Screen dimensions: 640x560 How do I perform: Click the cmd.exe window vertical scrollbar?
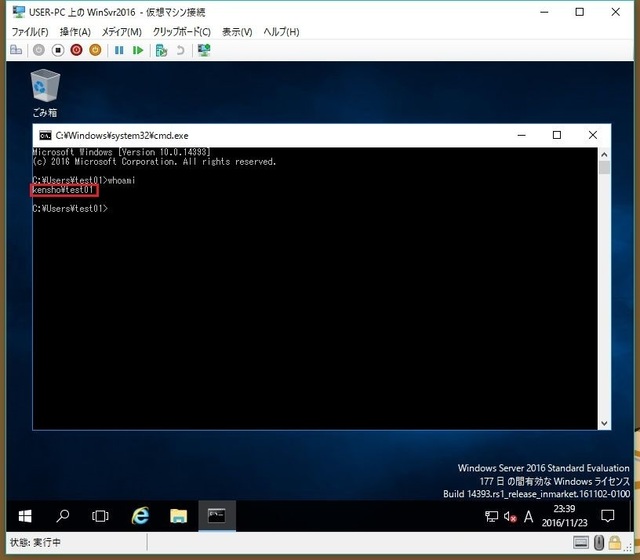(x=603, y=290)
